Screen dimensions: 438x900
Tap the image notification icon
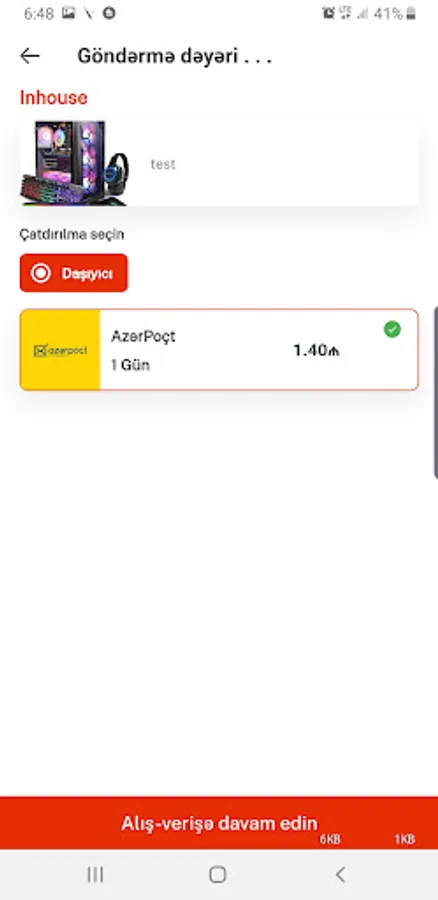68,14
